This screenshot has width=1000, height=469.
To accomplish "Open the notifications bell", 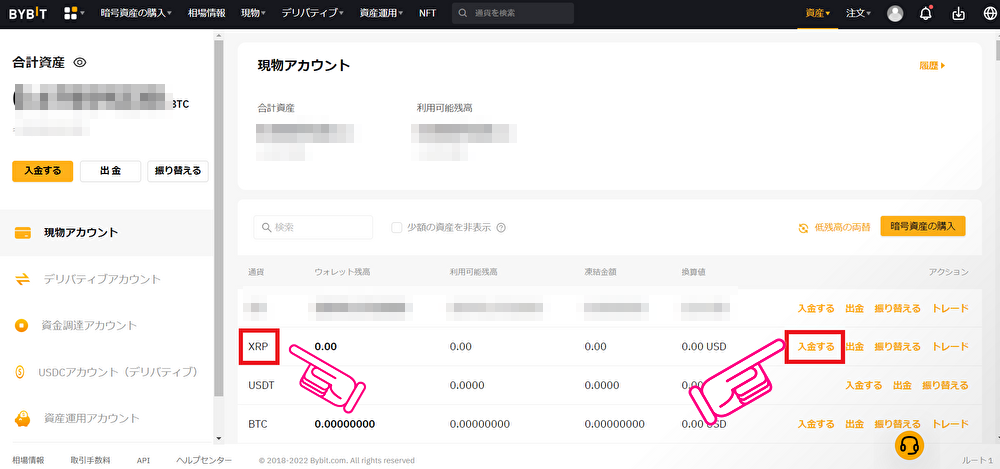I will coord(926,13).
